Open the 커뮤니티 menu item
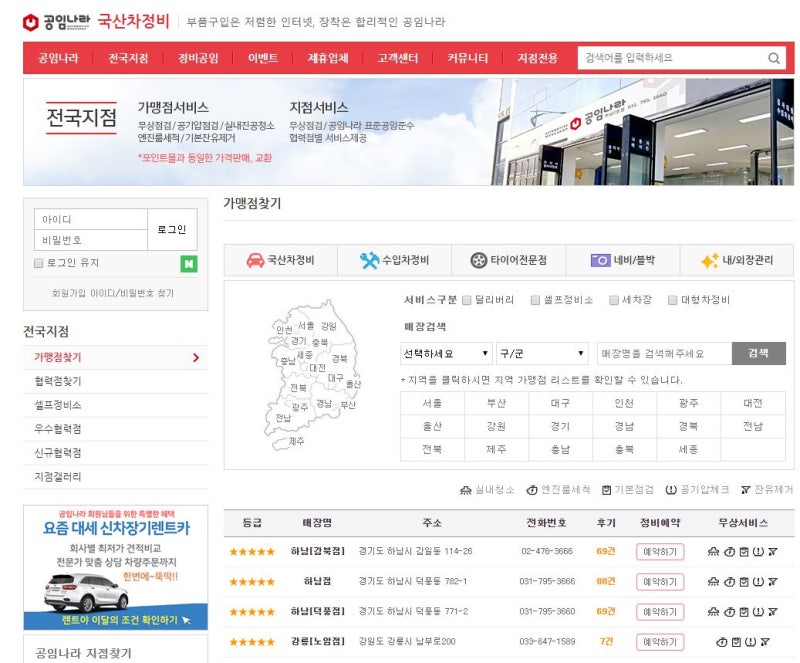 click(468, 58)
